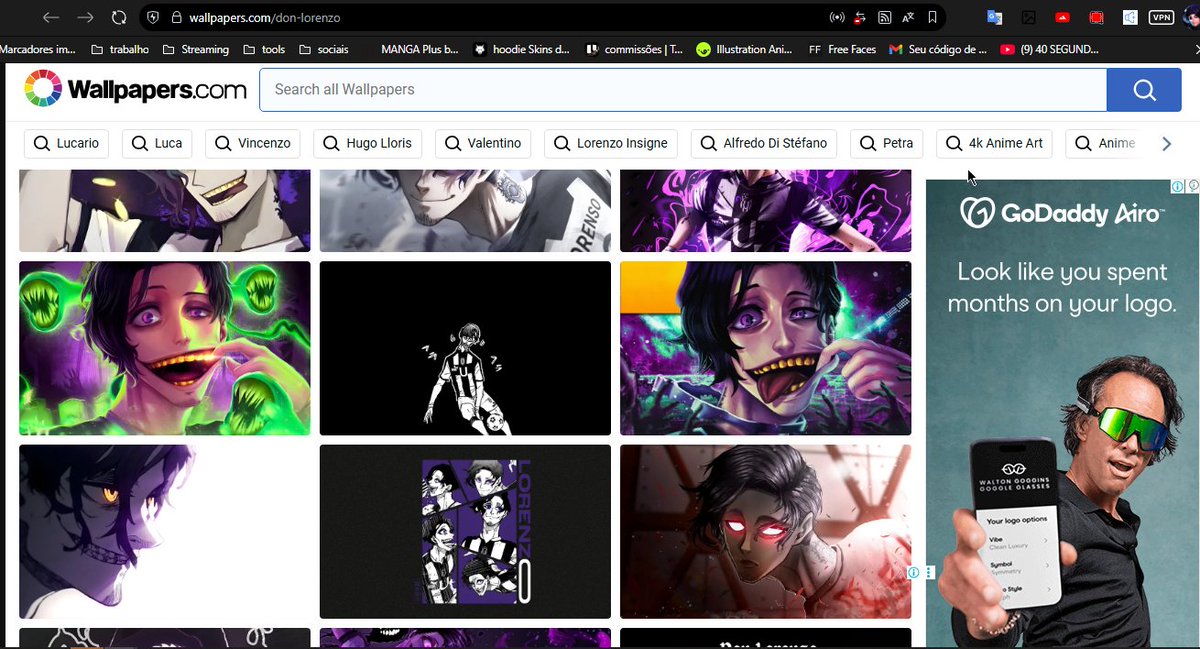Open the tools bookmarks folder
Image resolution: width=1200 pixels, height=649 pixels.
click(263, 49)
